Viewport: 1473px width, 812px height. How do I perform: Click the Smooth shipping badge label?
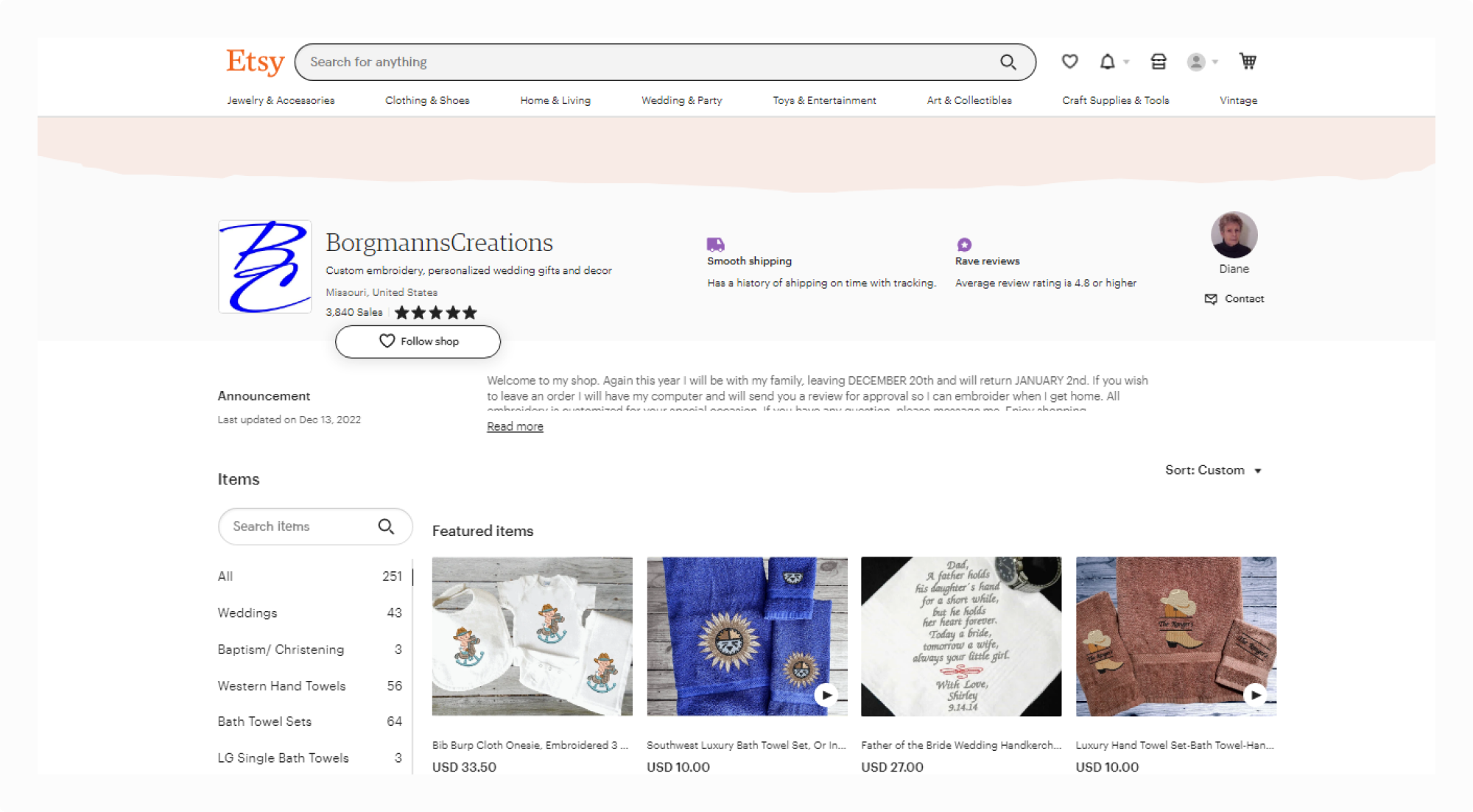click(749, 261)
